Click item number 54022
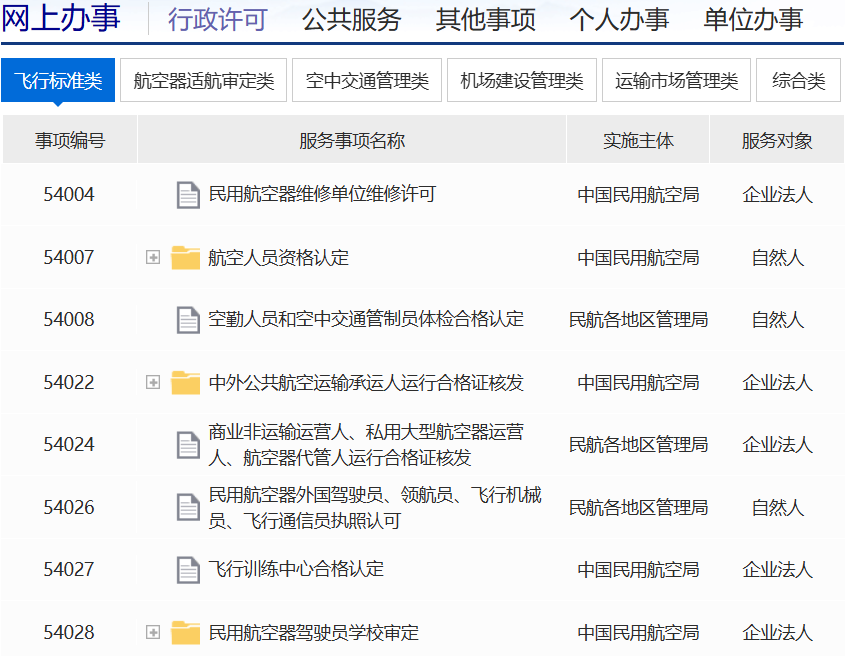Viewport: 845px width, 656px height. pos(69,382)
